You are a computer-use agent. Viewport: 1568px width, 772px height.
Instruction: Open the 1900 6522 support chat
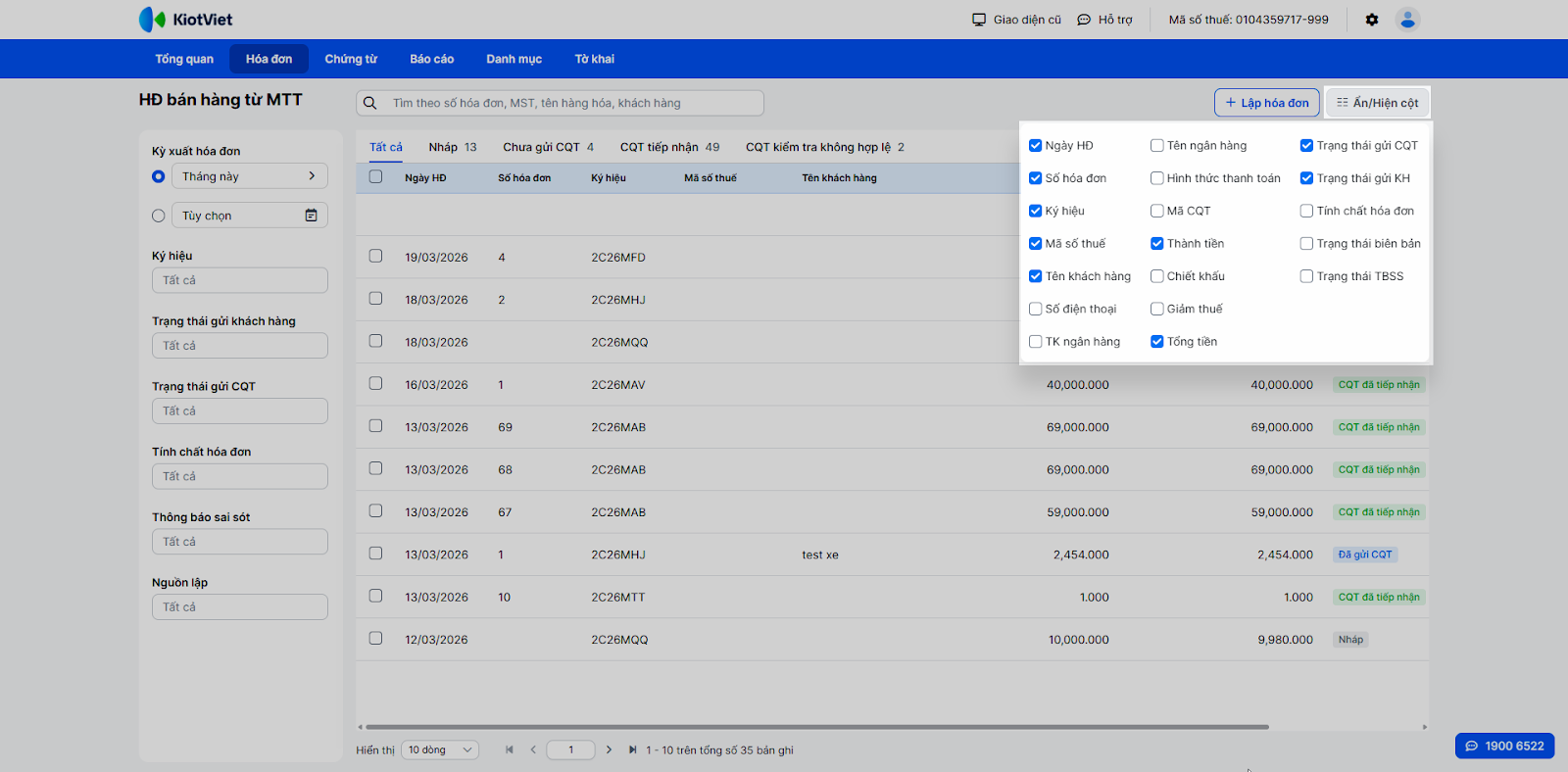[x=1504, y=746]
